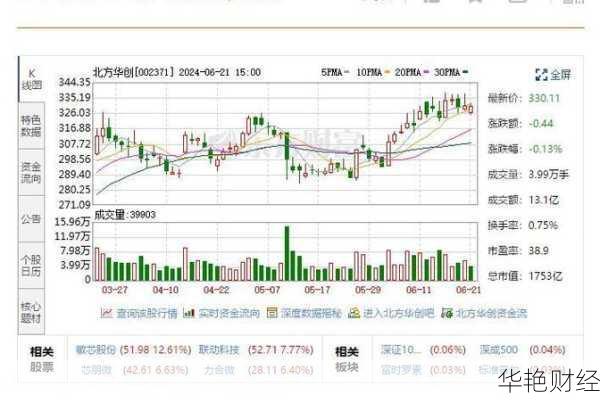Click the 06-21 date axis label
Screen dimensions: 600x400
click(x=468, y=290)
